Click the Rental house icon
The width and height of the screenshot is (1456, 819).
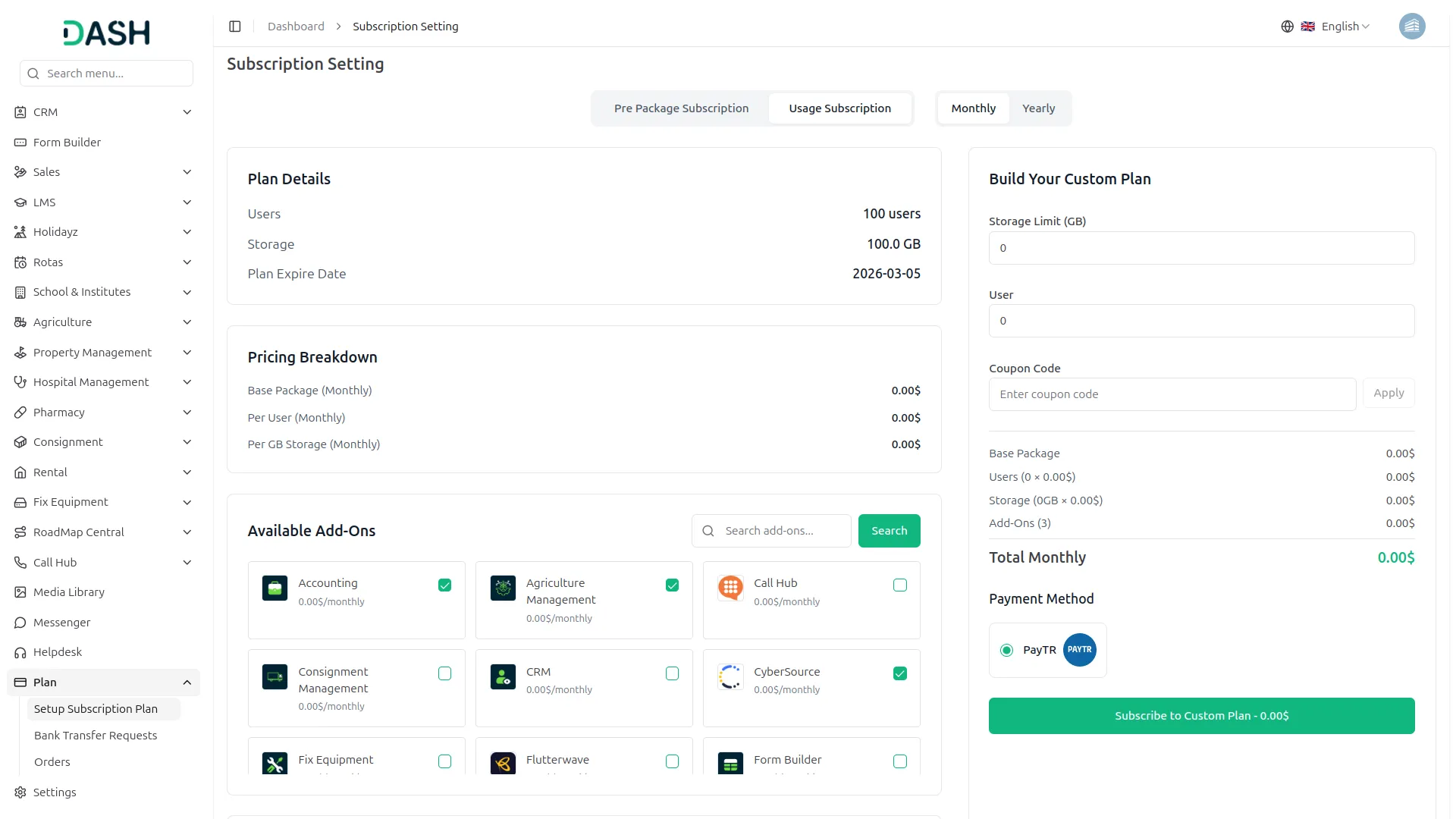[20, 472]
